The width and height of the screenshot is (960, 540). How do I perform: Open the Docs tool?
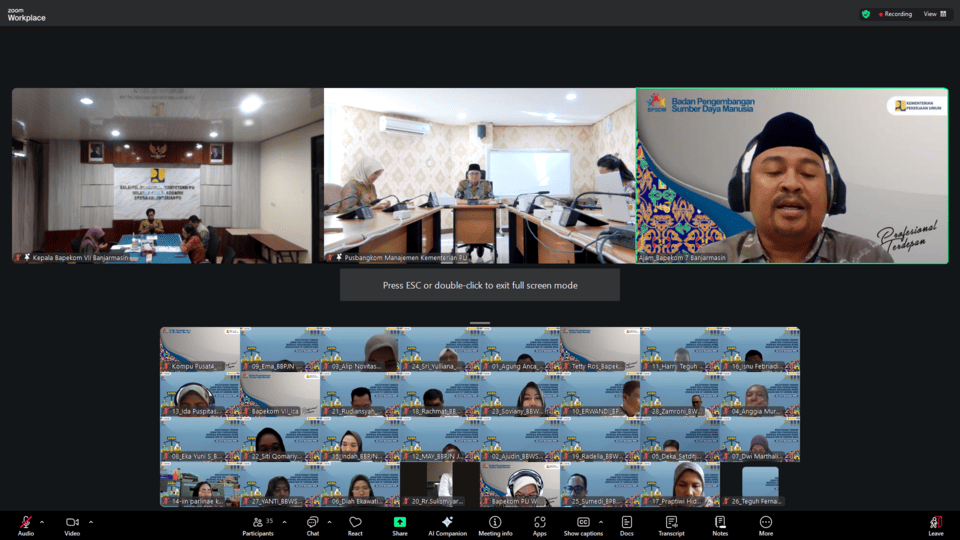627,524
